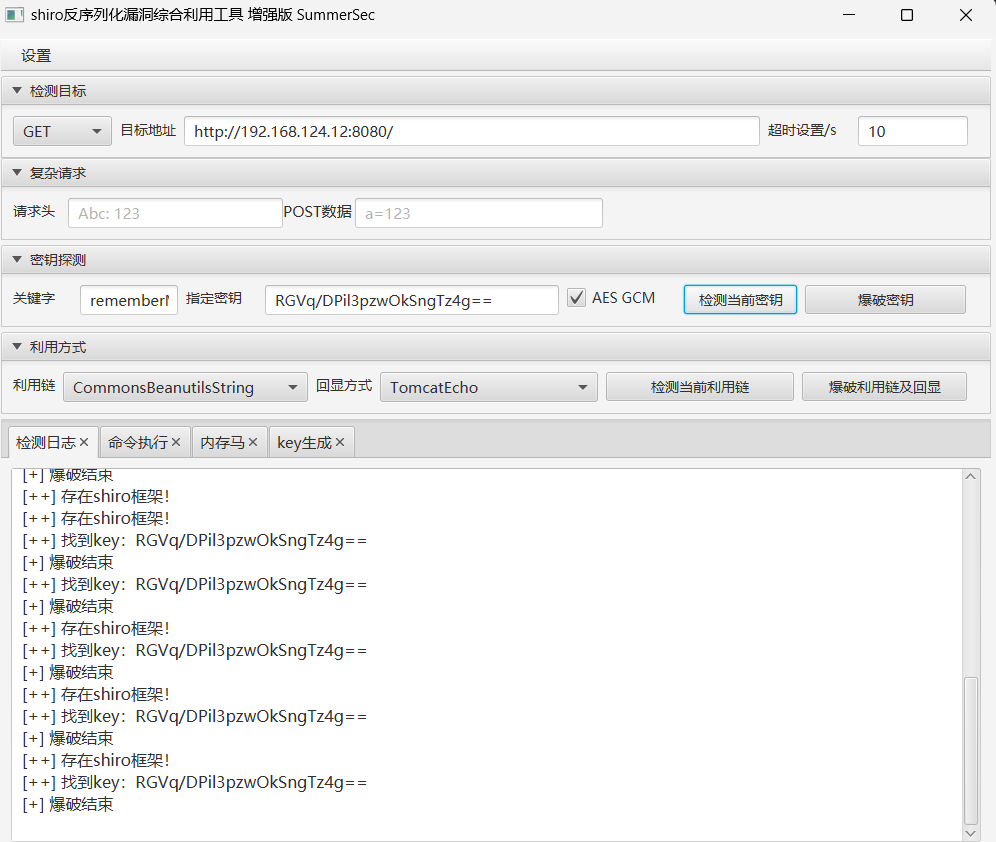
Task: Click the 爆破密钥 button
Action: (x=885, y=300)
